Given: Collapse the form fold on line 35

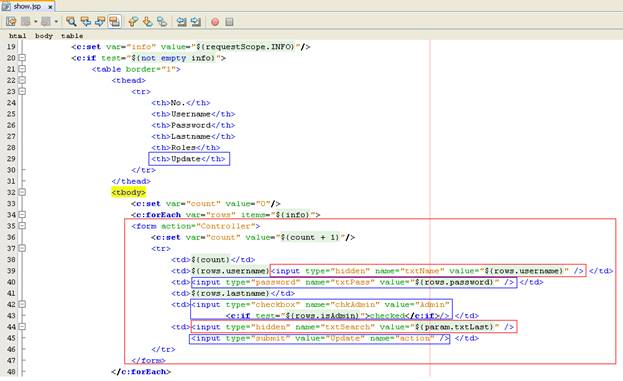Looking at the screenshot, I should pos(22,226).
